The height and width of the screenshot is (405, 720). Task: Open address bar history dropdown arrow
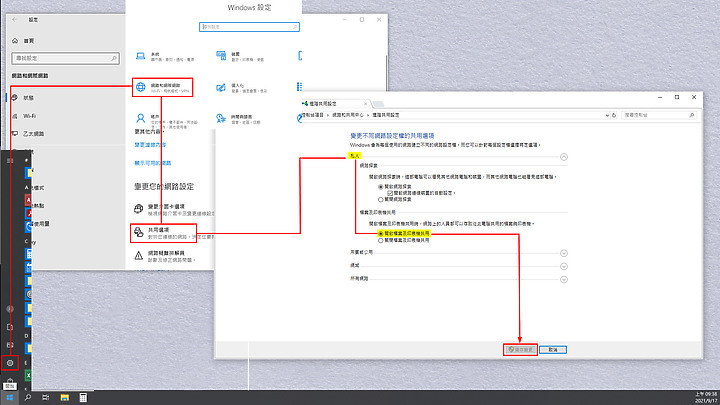tap(608, 115)
